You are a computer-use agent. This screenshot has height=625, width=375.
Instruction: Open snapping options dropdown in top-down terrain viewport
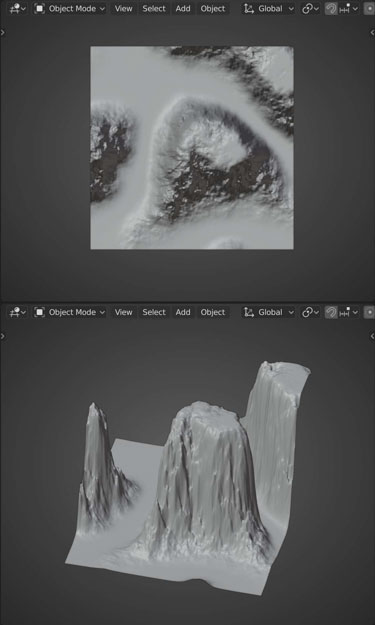[x=348, y=8]
